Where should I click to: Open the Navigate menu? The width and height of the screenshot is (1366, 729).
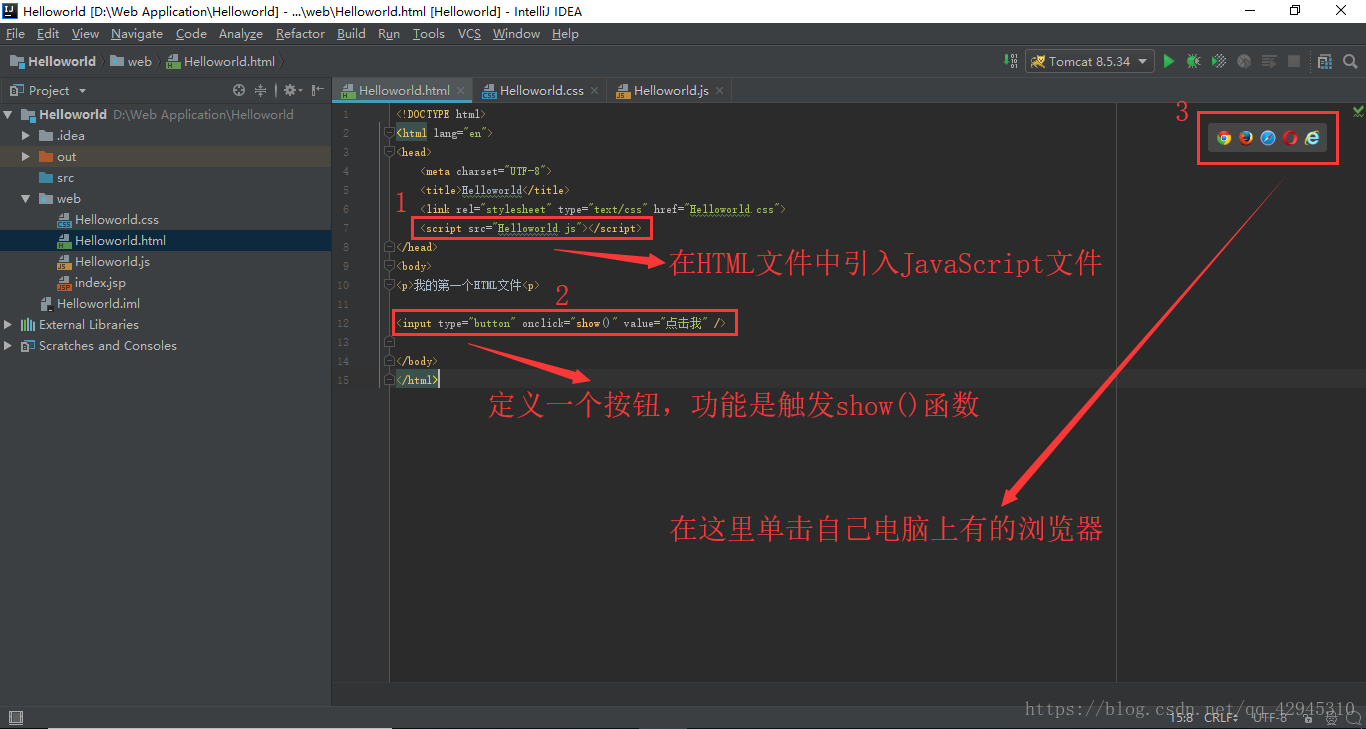point(137,34)
